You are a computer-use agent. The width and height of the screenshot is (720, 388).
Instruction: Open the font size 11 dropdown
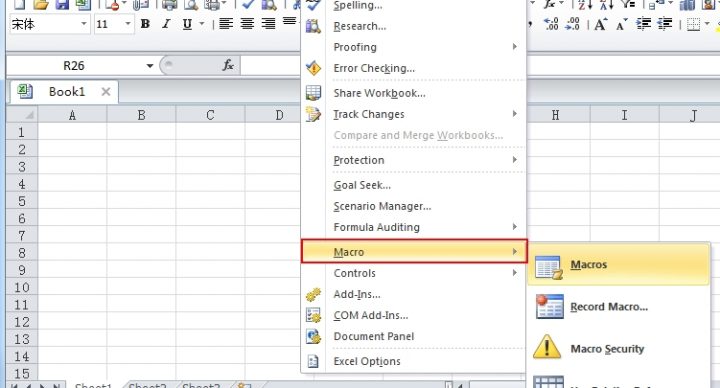(x=128, y=24)
